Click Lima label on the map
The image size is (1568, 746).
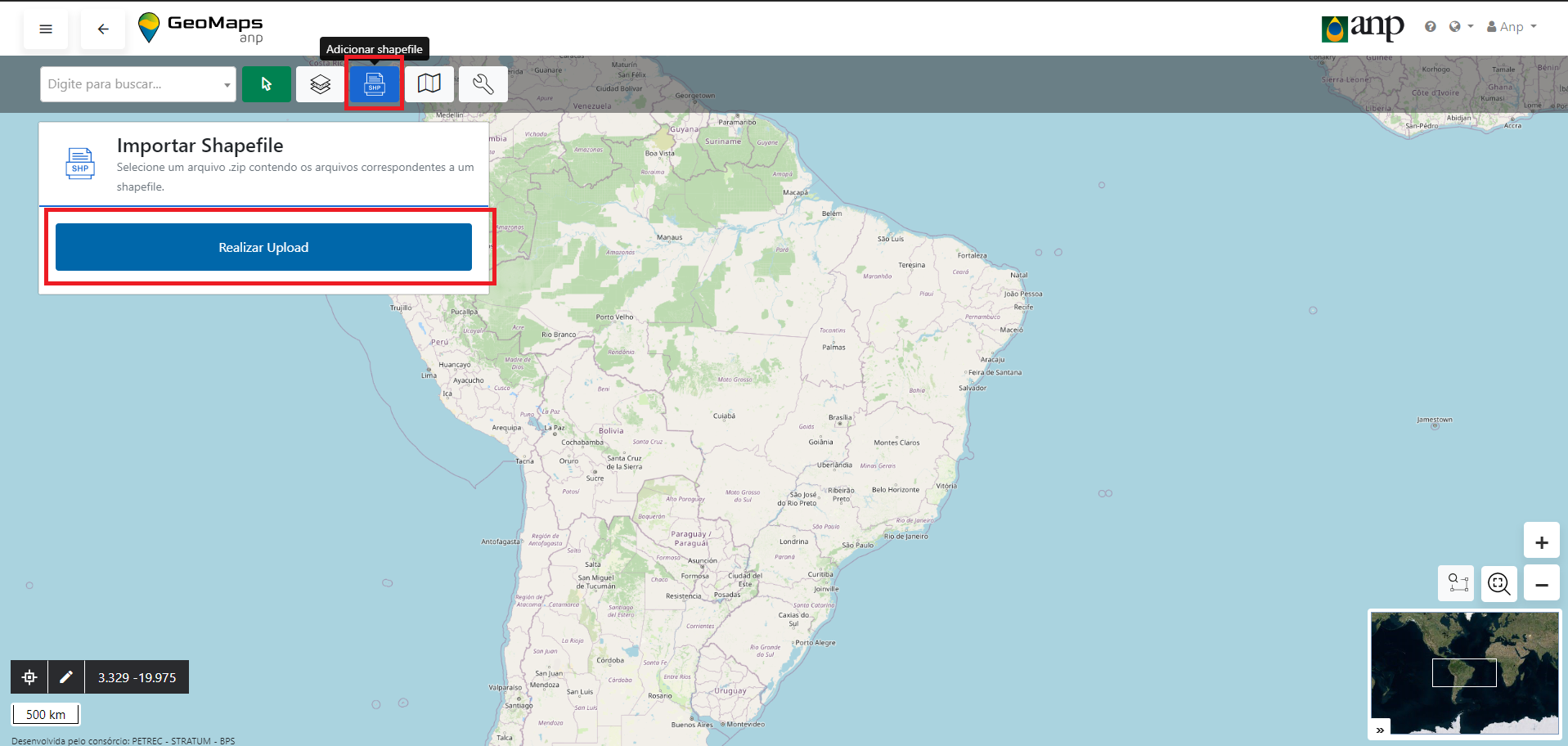click(x=429, y=375)
